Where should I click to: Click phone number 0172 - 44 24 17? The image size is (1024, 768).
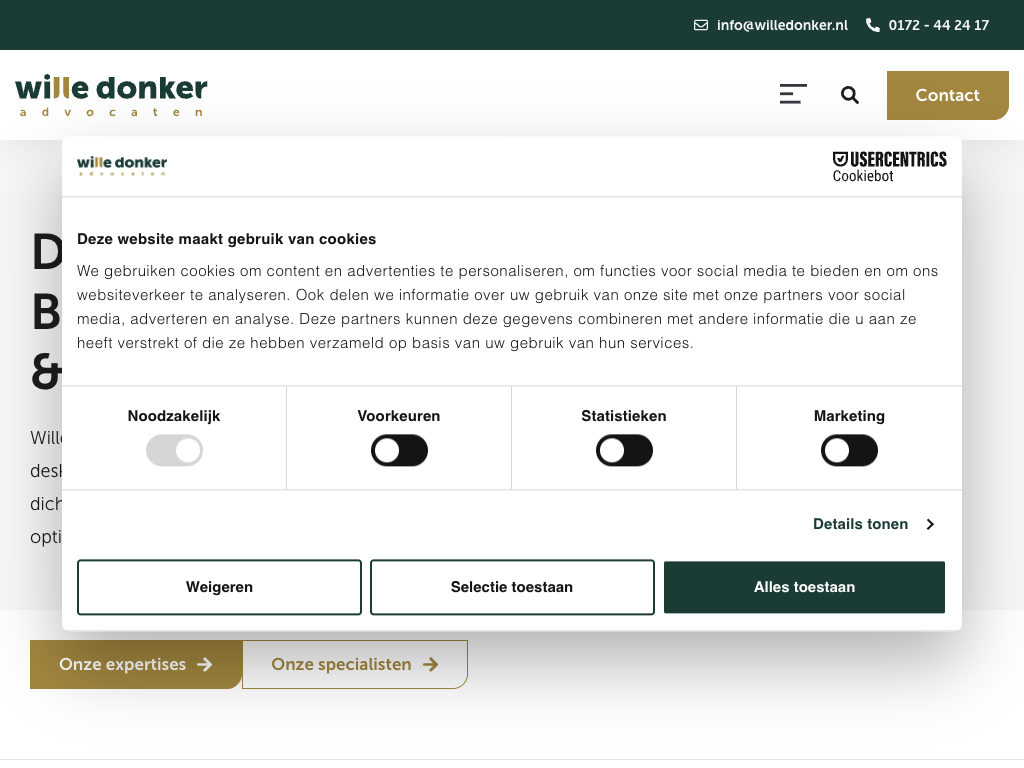coord(939,25)
